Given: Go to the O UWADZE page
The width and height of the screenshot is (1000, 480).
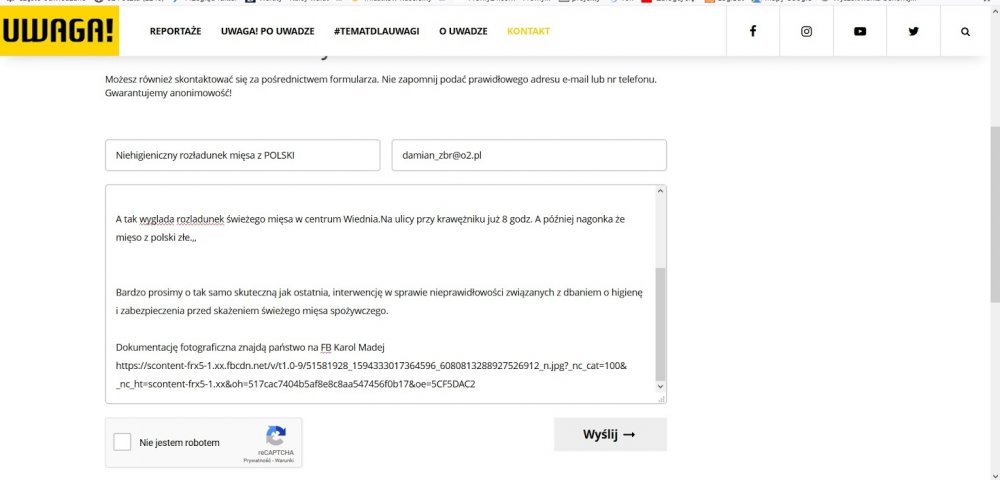Looking at the screenshot, I should [463, 31].
